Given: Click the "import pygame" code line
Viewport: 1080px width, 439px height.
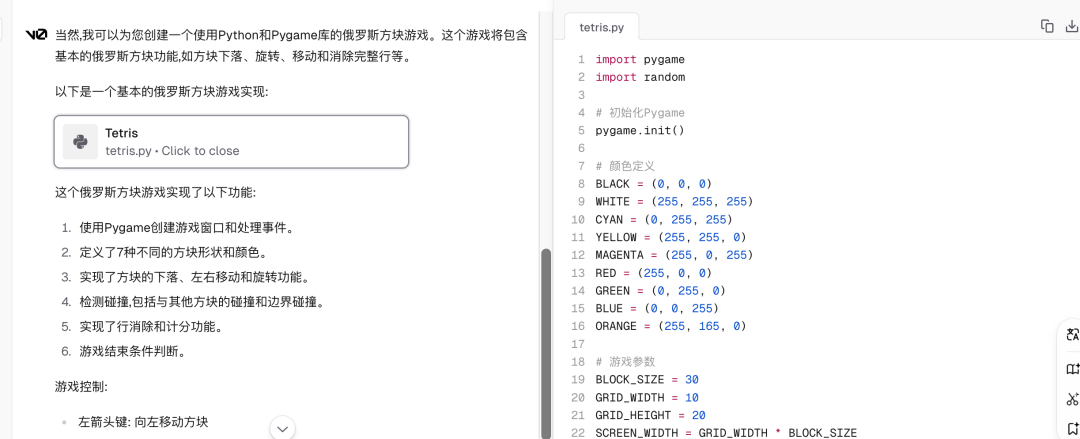Looking at the screenshot, I should (x=640, y=59).
